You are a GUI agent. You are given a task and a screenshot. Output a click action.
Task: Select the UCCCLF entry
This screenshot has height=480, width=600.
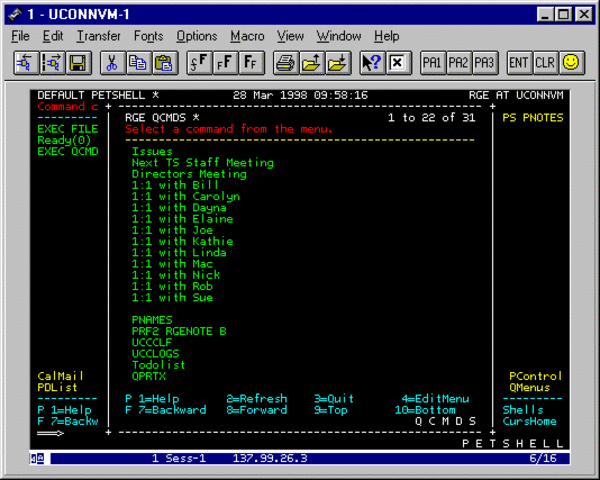point(152,342)
